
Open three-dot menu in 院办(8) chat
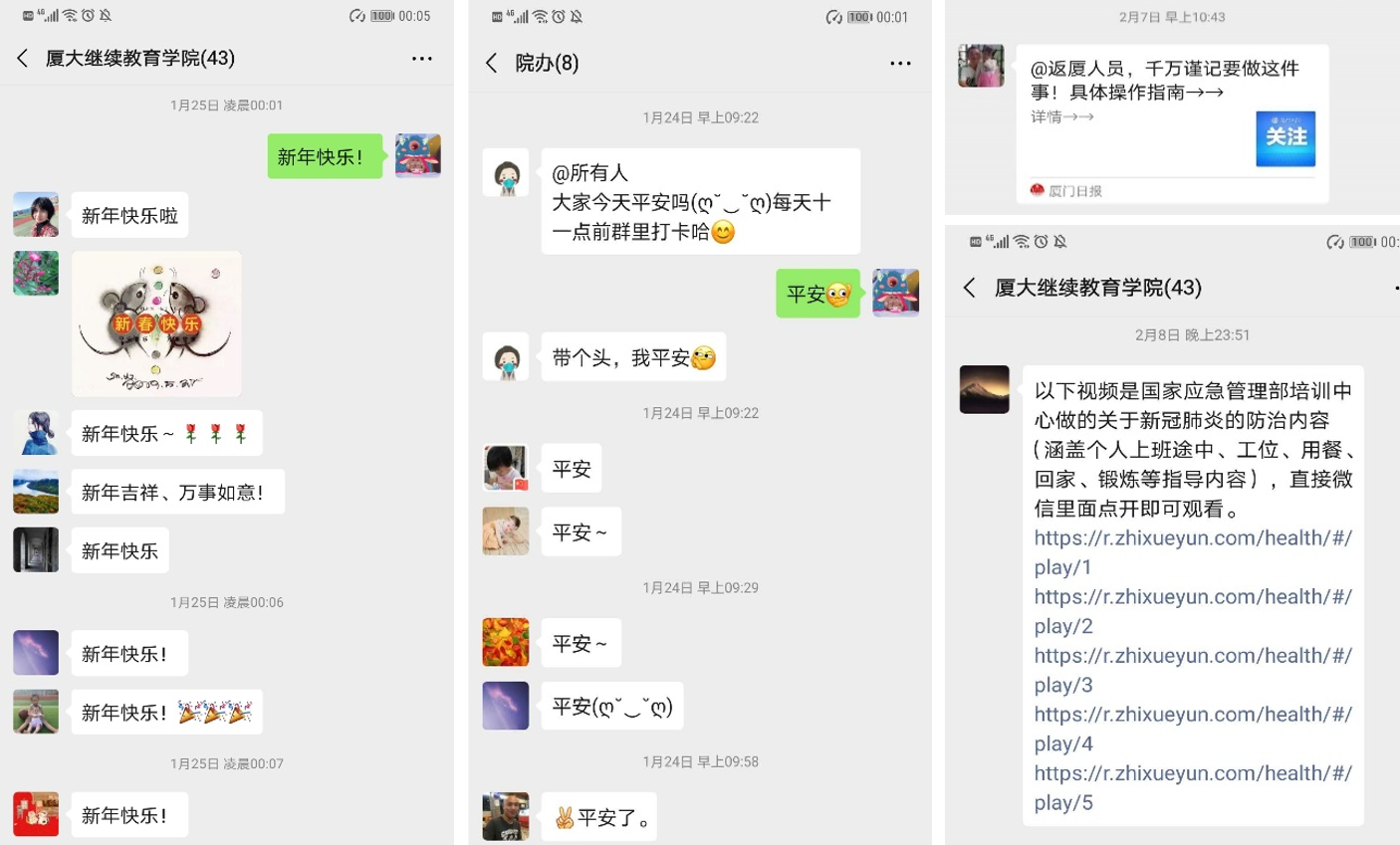click(900, 63)
